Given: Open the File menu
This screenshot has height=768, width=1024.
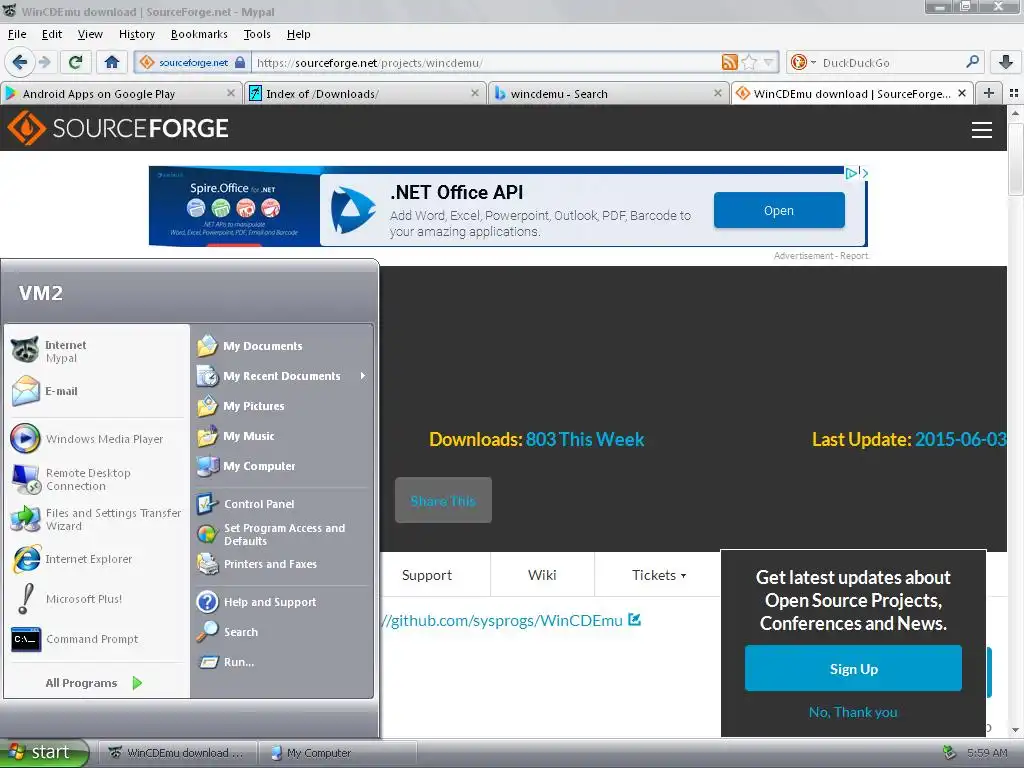Looking at the screenshot, I should click(17, 34).
